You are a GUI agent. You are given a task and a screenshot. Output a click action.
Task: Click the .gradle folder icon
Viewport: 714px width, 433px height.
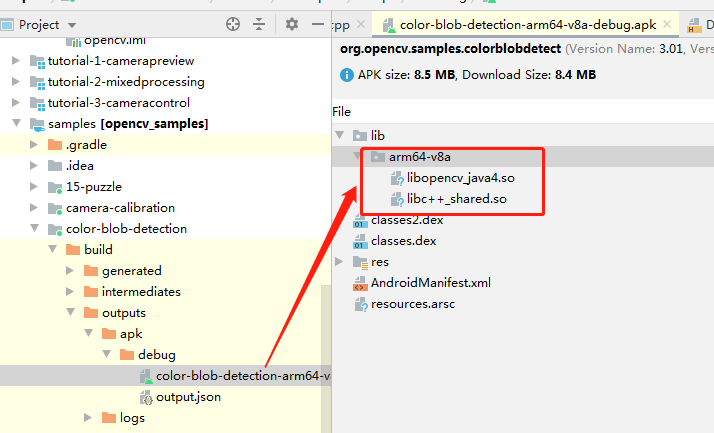pyautogui.click(x=55, y=144)
